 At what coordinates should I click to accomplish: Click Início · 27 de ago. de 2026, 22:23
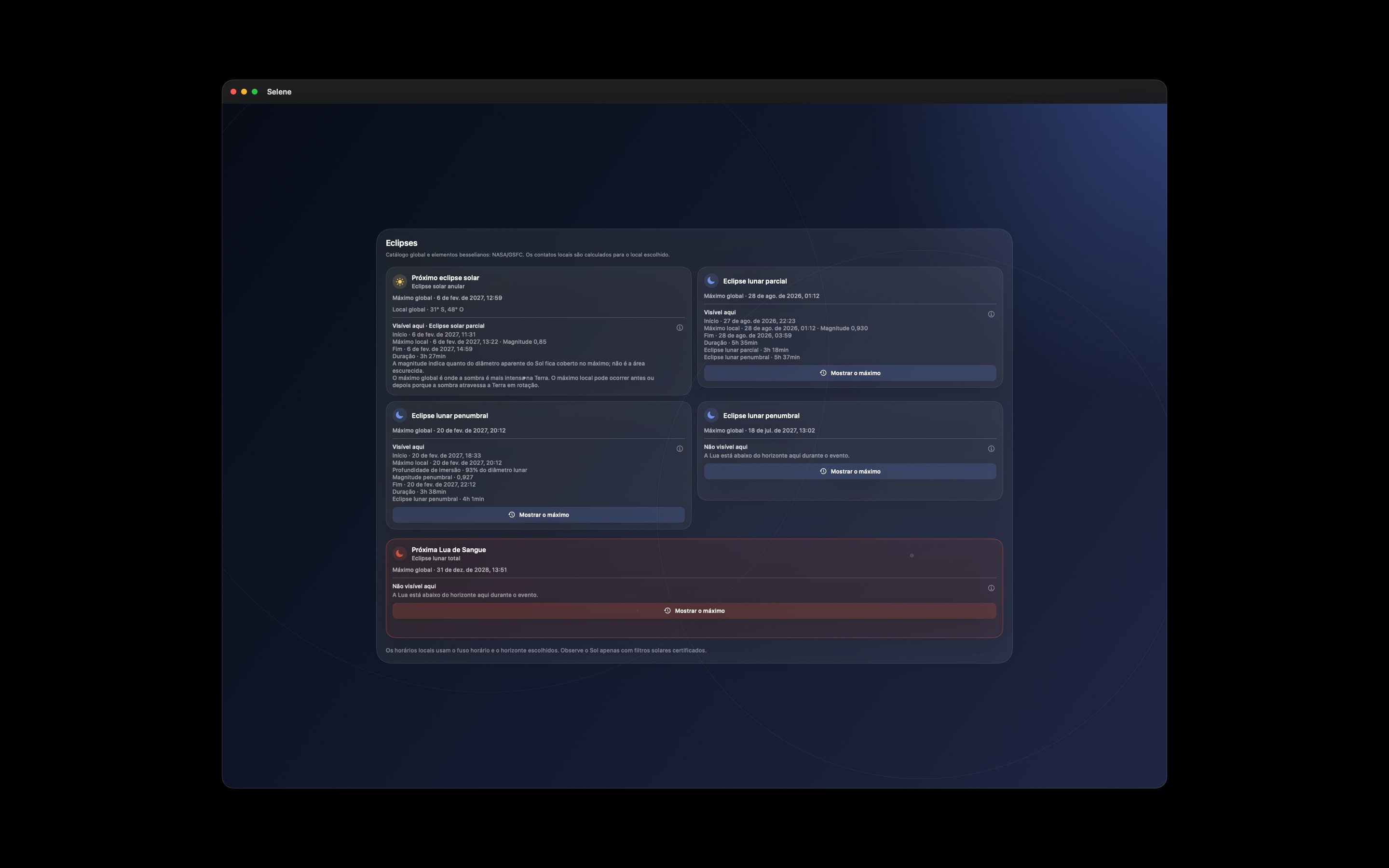(749, 322)
